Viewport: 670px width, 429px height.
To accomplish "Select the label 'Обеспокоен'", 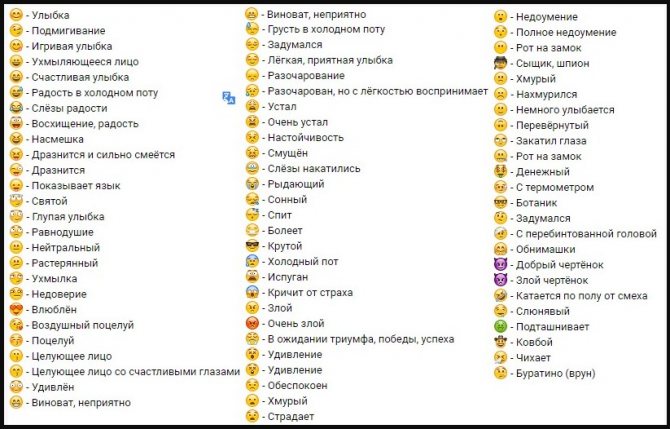I will (297, 385).
